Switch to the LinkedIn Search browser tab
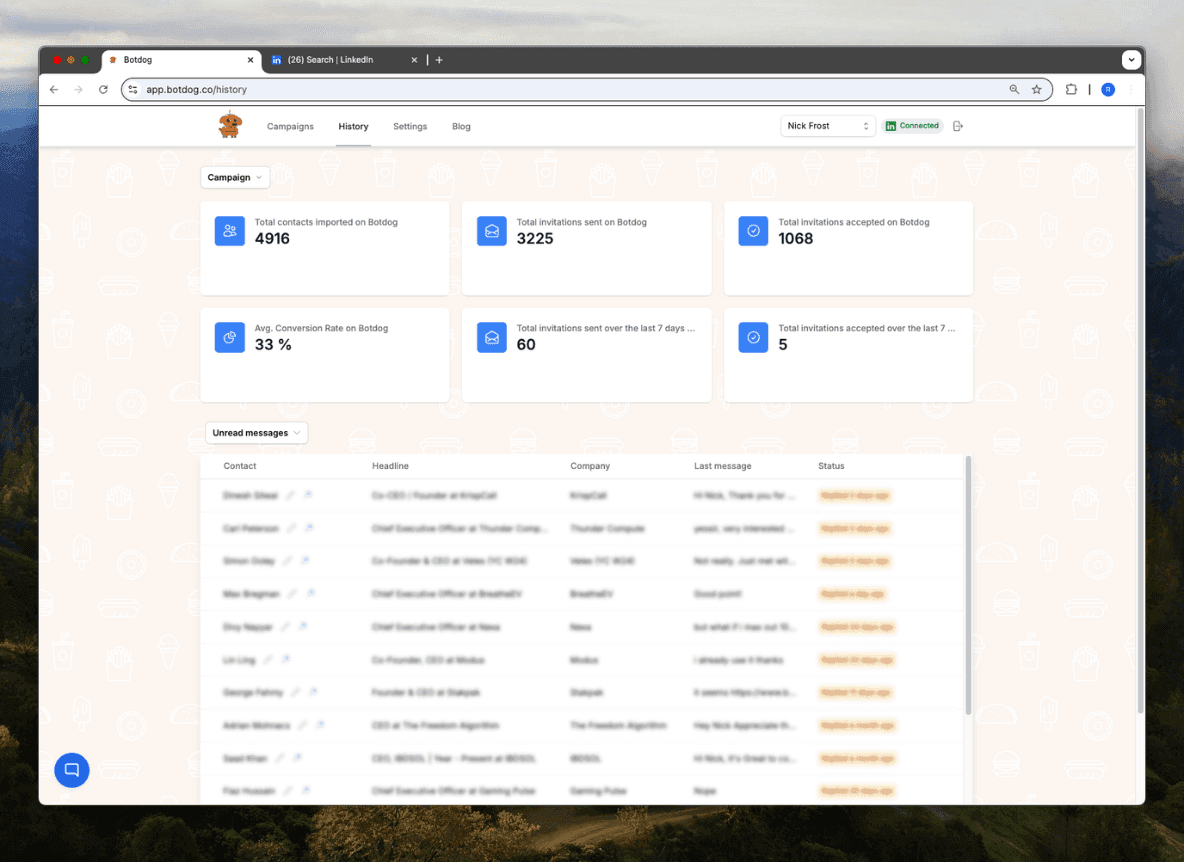The image size is (1184, 862). (x=340, y=60)
